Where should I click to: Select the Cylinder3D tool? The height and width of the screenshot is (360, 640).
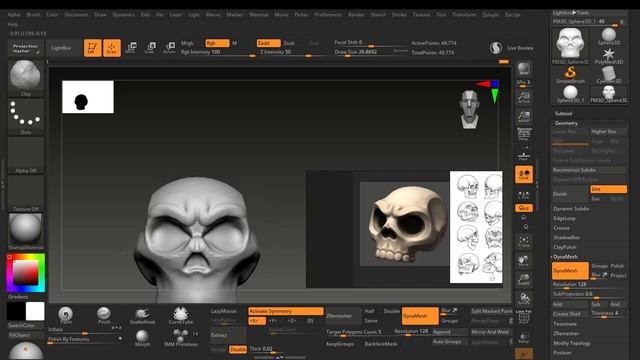(x=609, y=75)
